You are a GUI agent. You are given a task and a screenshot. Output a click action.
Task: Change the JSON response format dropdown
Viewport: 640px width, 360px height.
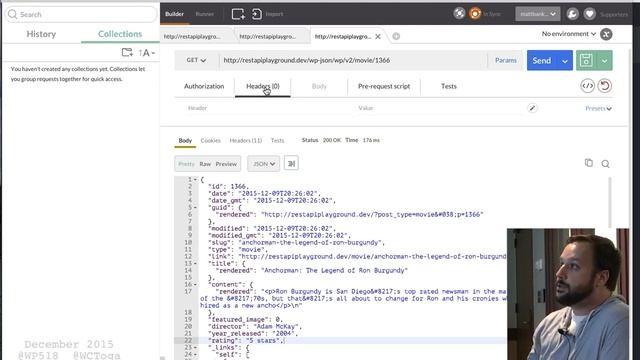point(263,164)
